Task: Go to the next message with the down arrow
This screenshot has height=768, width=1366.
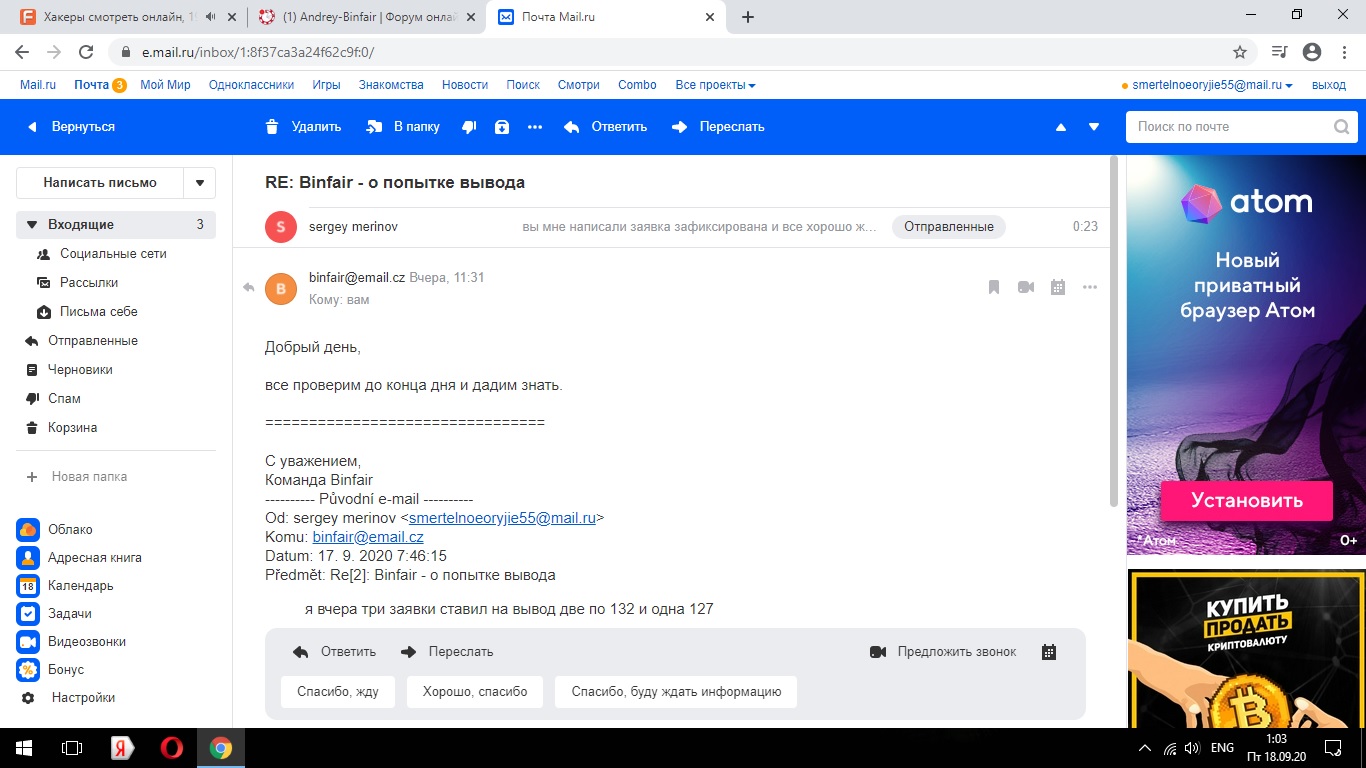Action: pyautogui.click(x=1094, y=127)
